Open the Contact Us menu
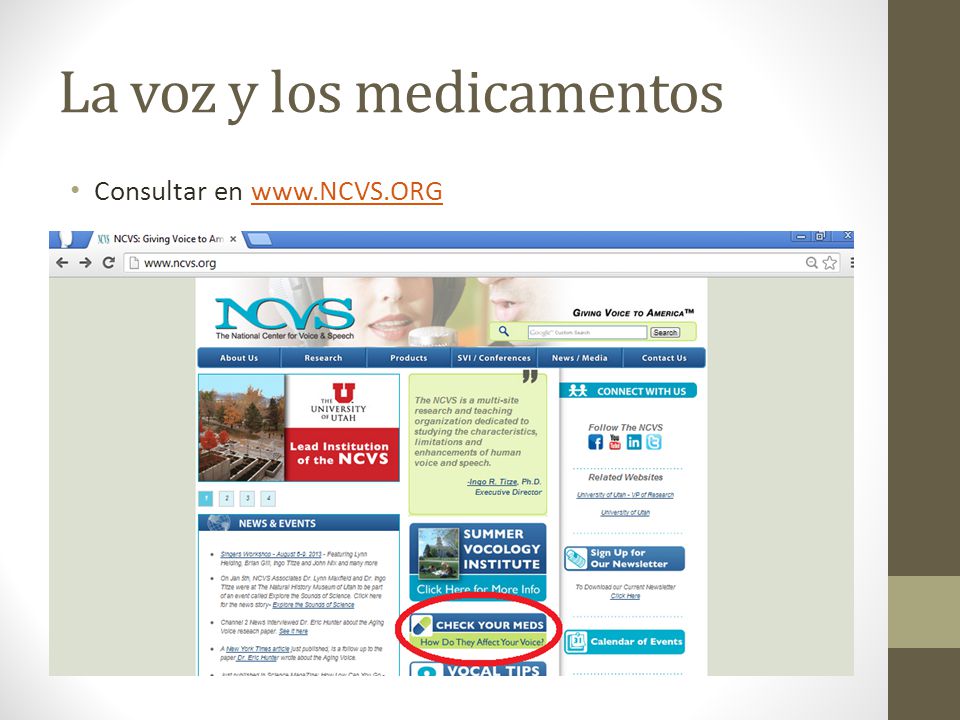Viewport: 960px width, 720px height. click(664, 358)
